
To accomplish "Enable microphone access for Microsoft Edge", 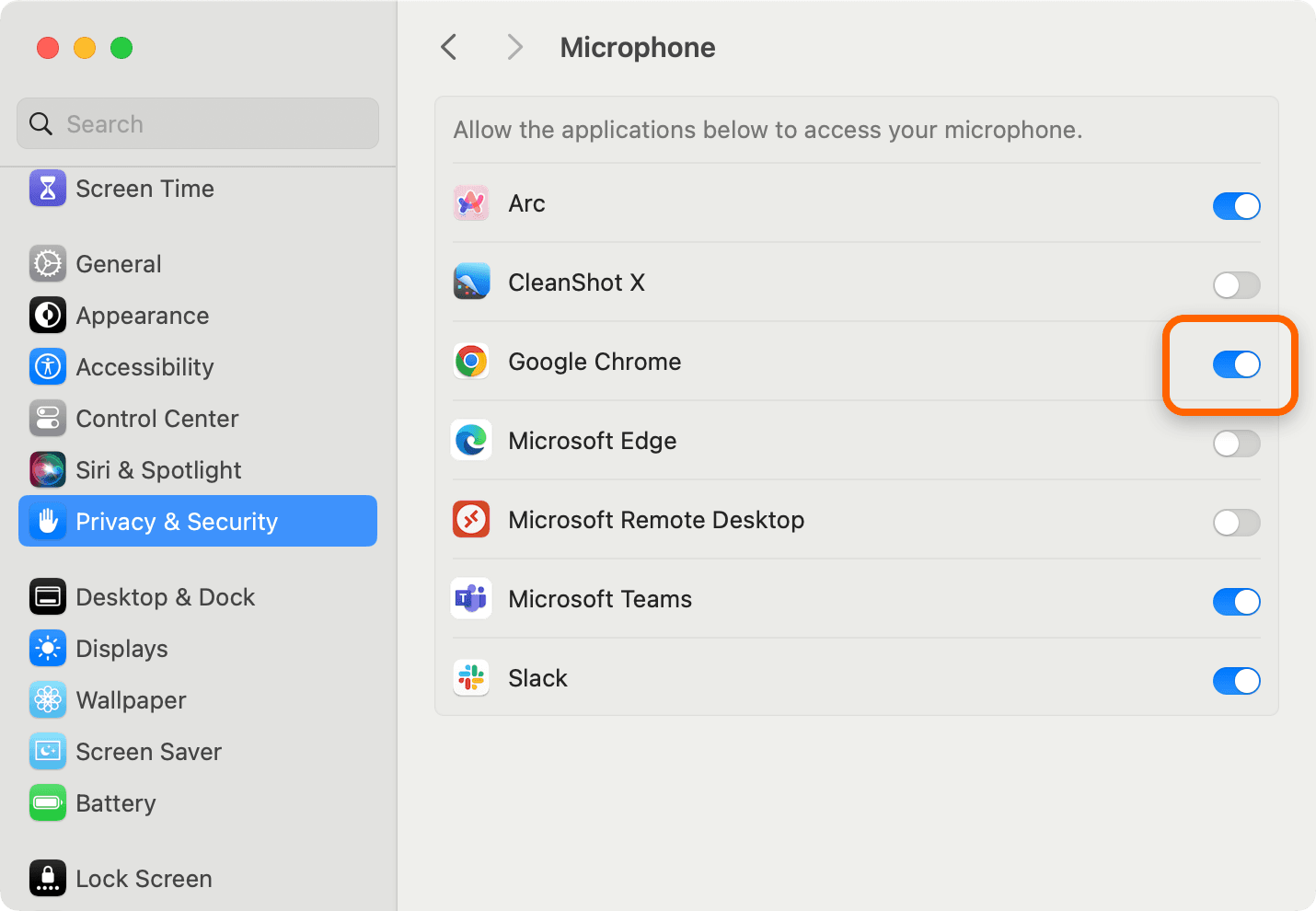I will [x=1236, y=444].
